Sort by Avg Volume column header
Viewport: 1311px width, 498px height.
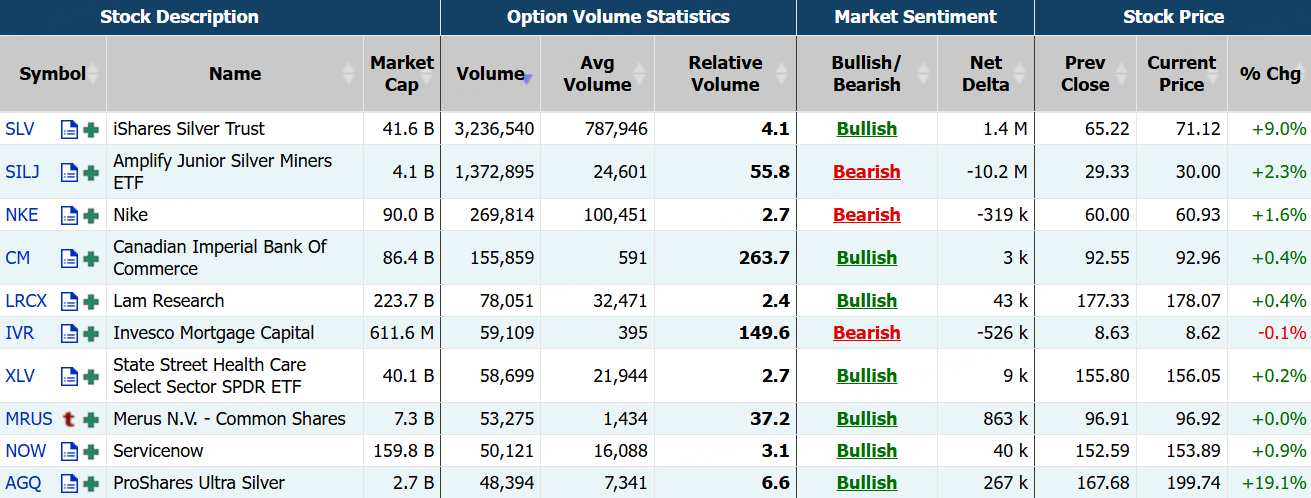coord(598,74)
